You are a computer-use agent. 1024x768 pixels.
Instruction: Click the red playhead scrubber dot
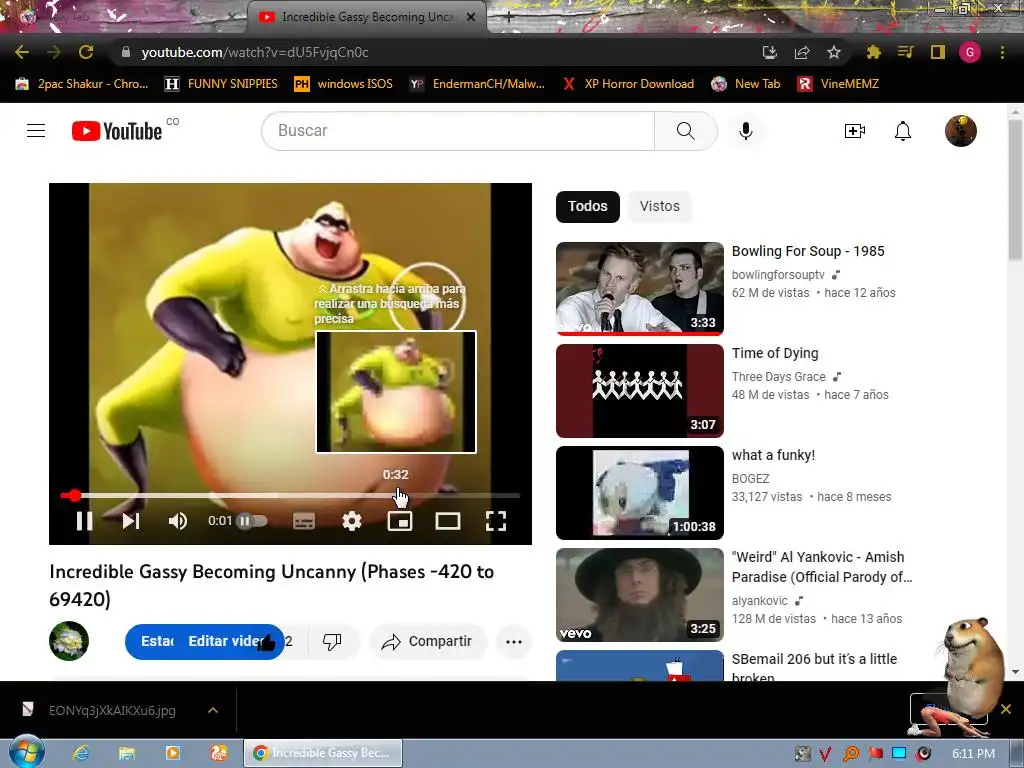74,496
